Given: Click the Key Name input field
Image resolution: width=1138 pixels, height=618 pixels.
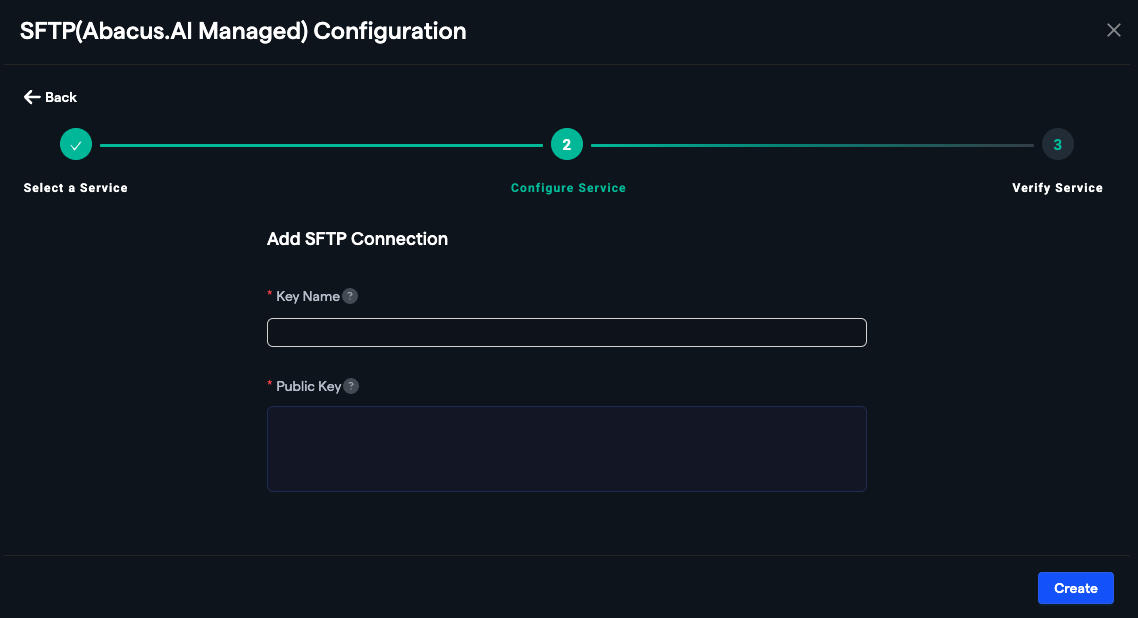Looking at the screenshot, I should [566, 332].
